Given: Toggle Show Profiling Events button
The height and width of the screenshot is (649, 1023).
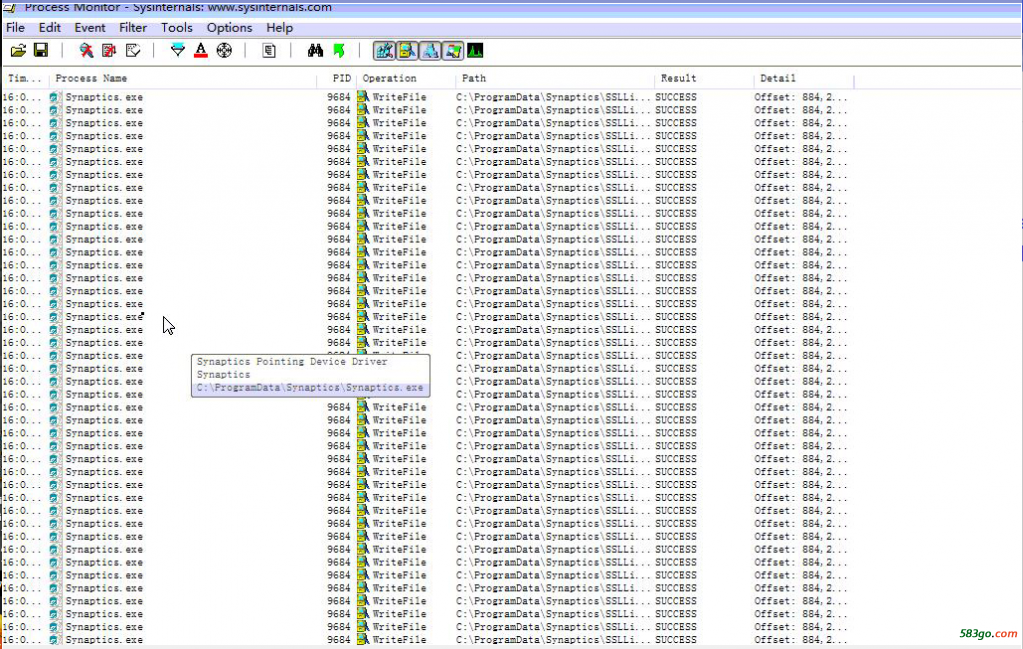Looking at the screenshot, I should tap(475, 50).
